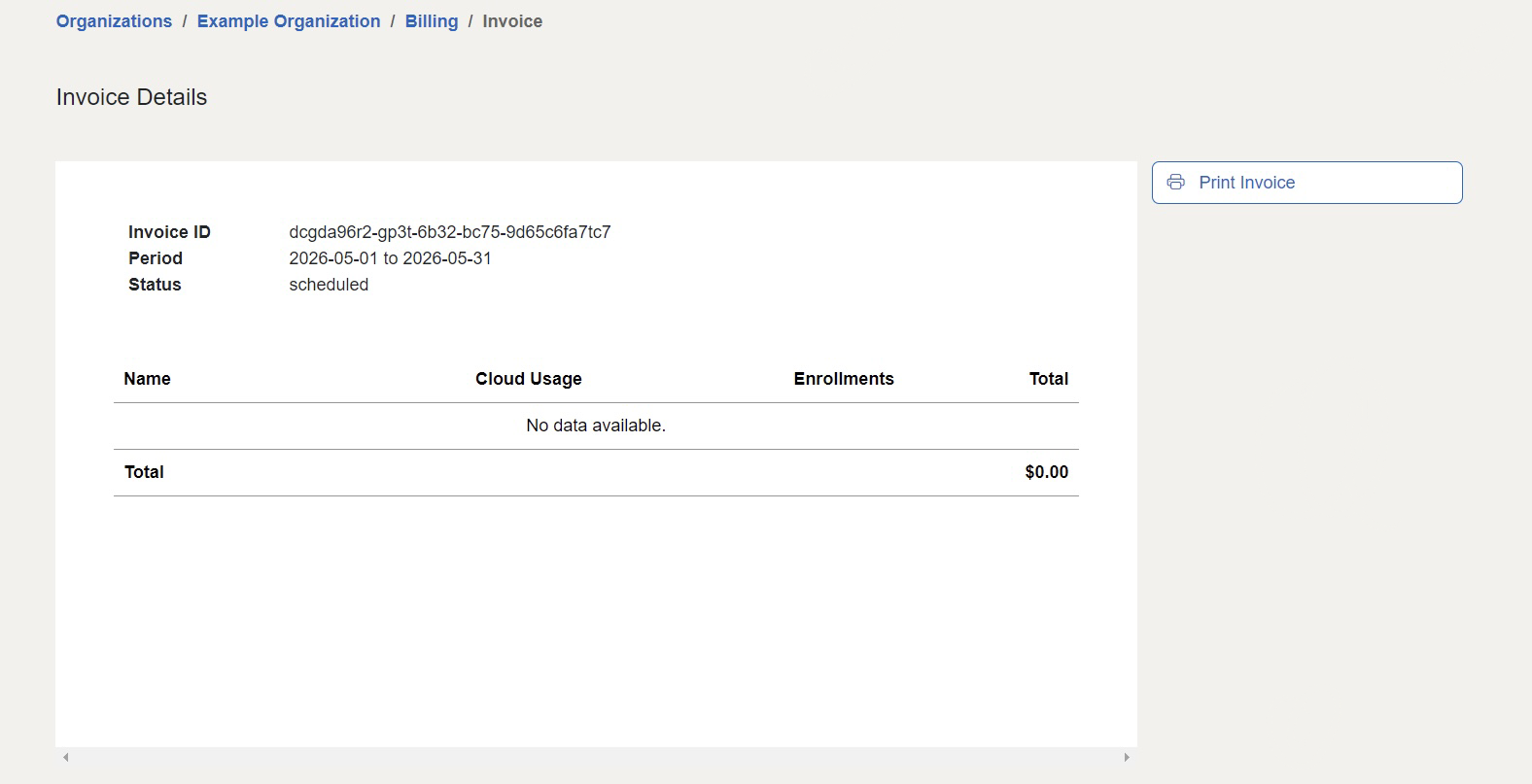Click the Status label
The image size is (1532, 784).
(x=155, y=285)
